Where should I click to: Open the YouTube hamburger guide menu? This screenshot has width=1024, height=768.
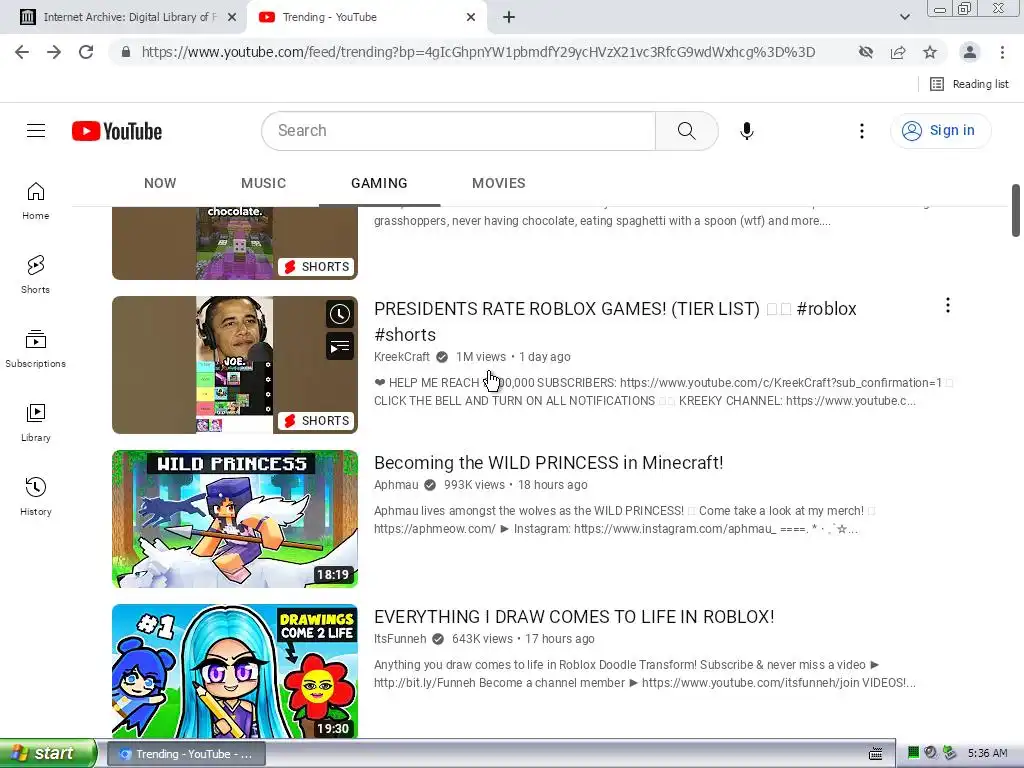[36, 131]
